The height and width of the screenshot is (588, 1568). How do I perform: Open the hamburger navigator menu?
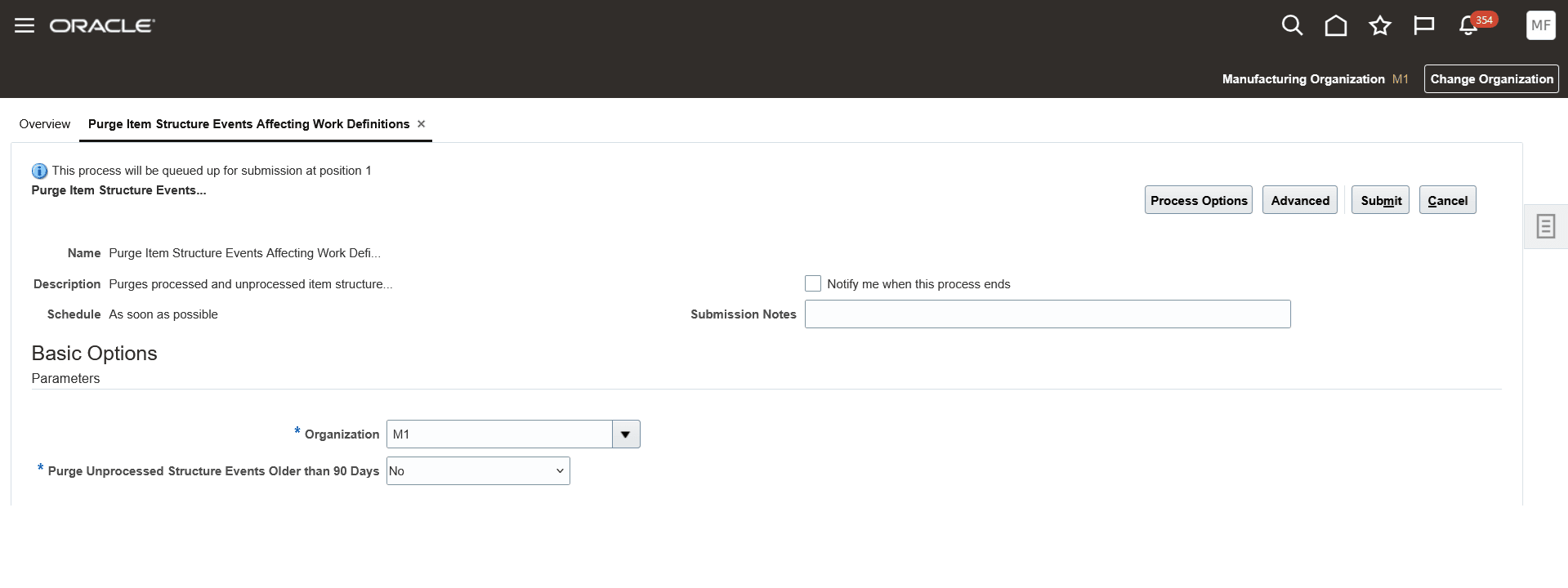(x=25, y=25)
